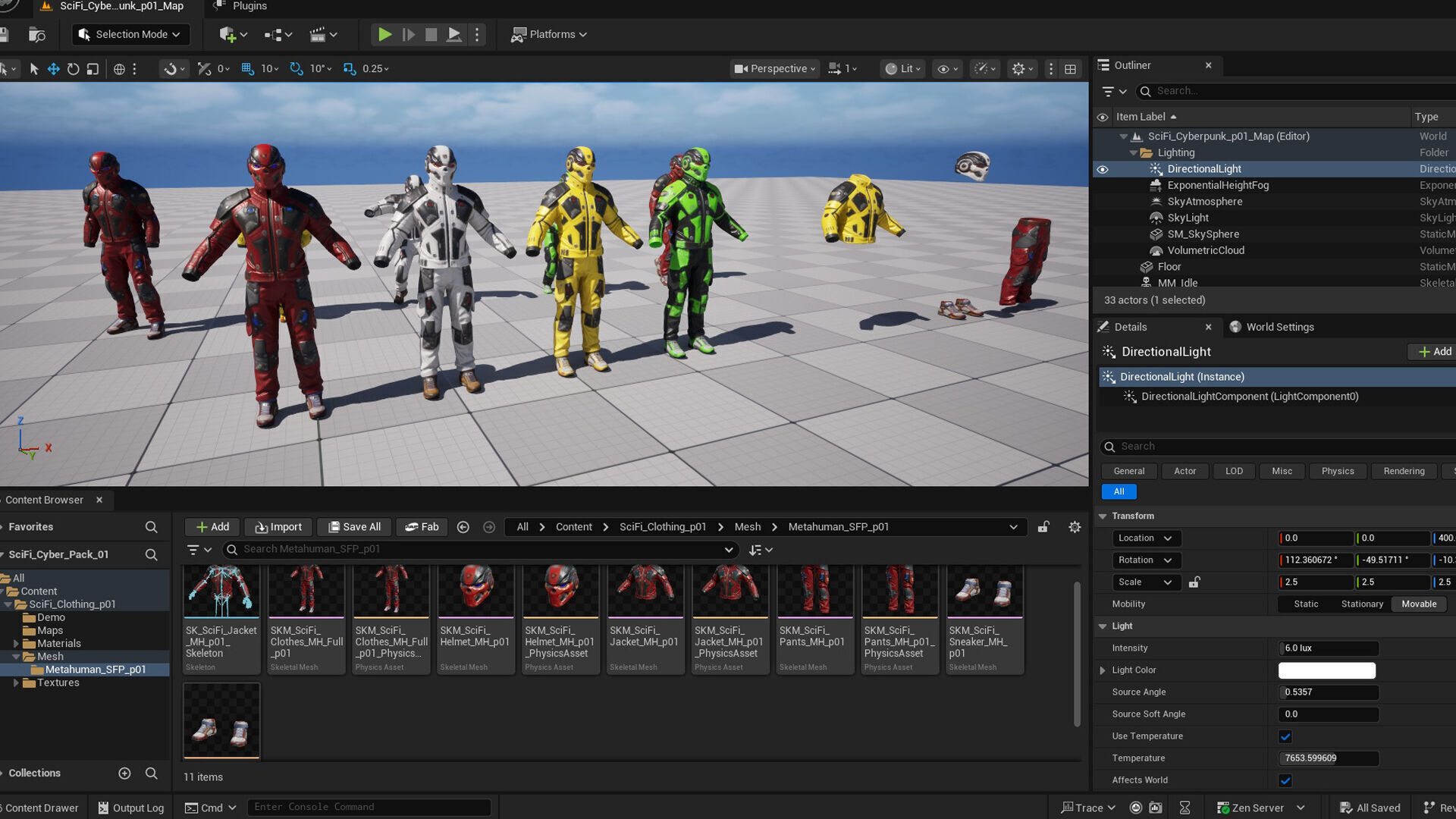Open the quick add to project menu
The width and height of the screenshot is (1456, 819).
(x=233, y=34)
